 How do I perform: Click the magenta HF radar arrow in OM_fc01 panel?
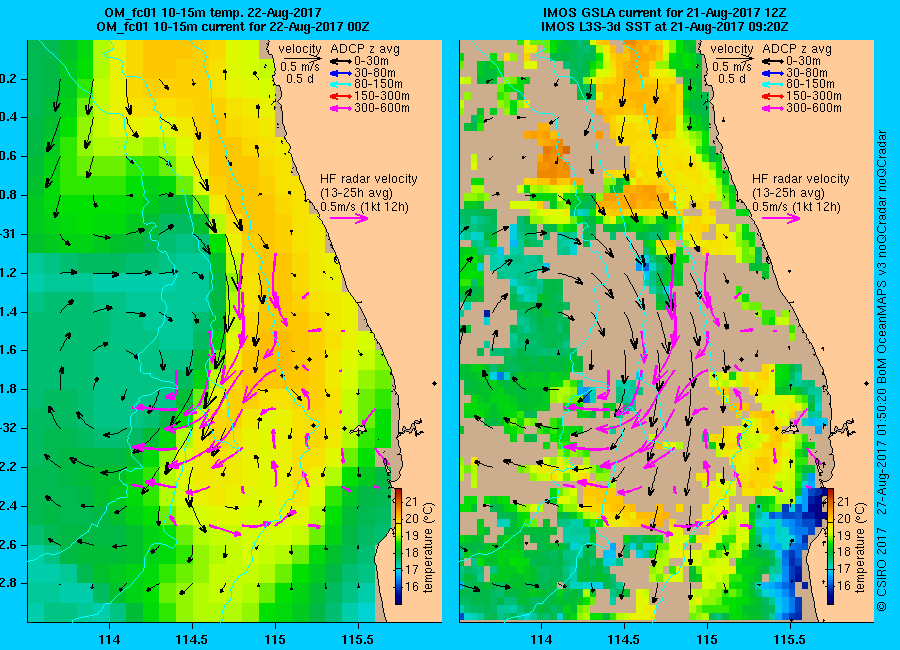point(349,218)
